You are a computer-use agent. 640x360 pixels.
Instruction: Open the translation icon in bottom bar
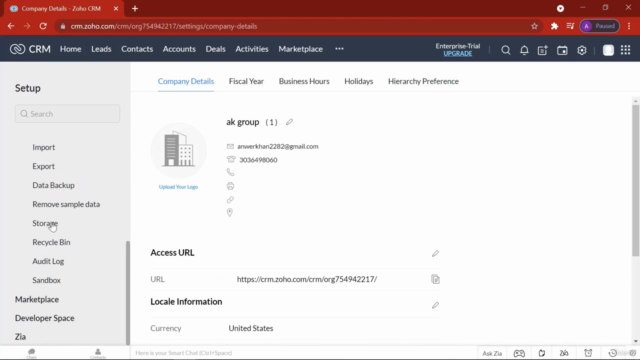[564, 353]
